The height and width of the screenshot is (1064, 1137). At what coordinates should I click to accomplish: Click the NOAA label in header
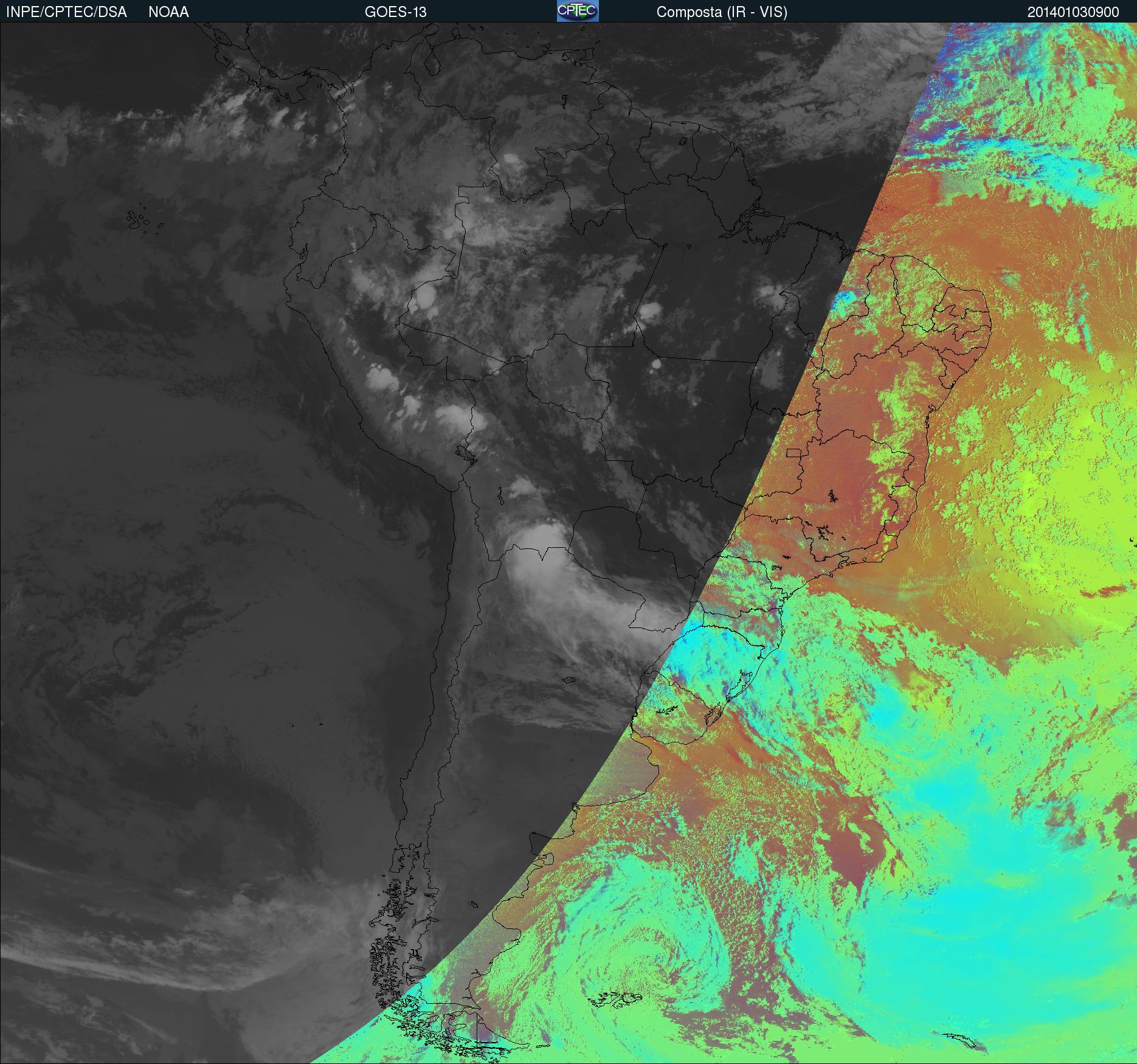168,12
